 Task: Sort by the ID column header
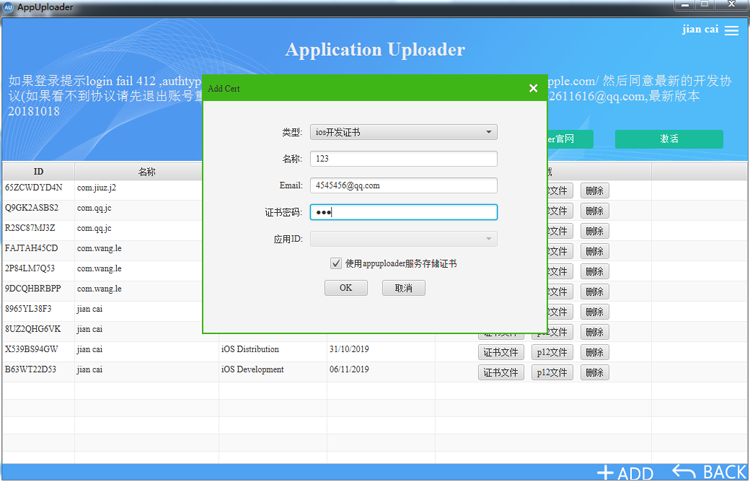coord(38,172)
